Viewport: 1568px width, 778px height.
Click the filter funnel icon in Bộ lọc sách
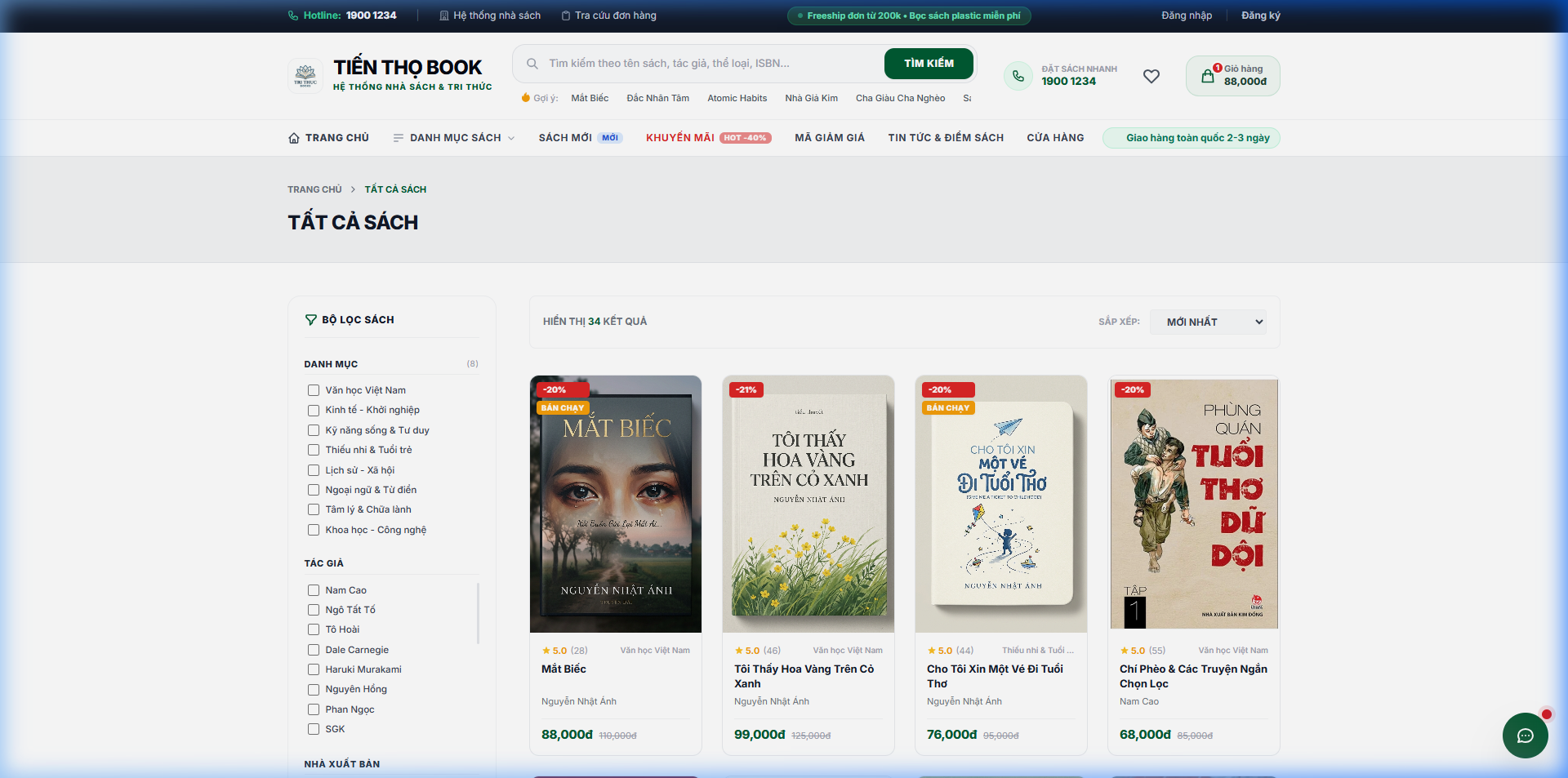311,320
